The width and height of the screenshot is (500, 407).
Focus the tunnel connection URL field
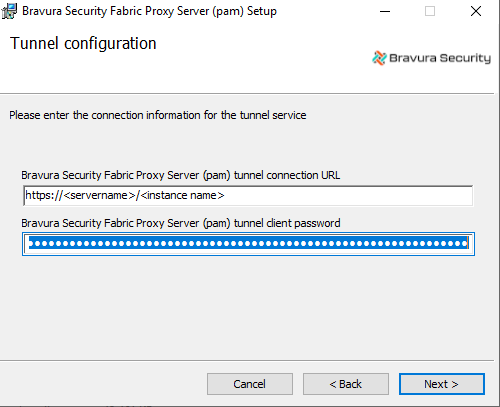point(248,195)
